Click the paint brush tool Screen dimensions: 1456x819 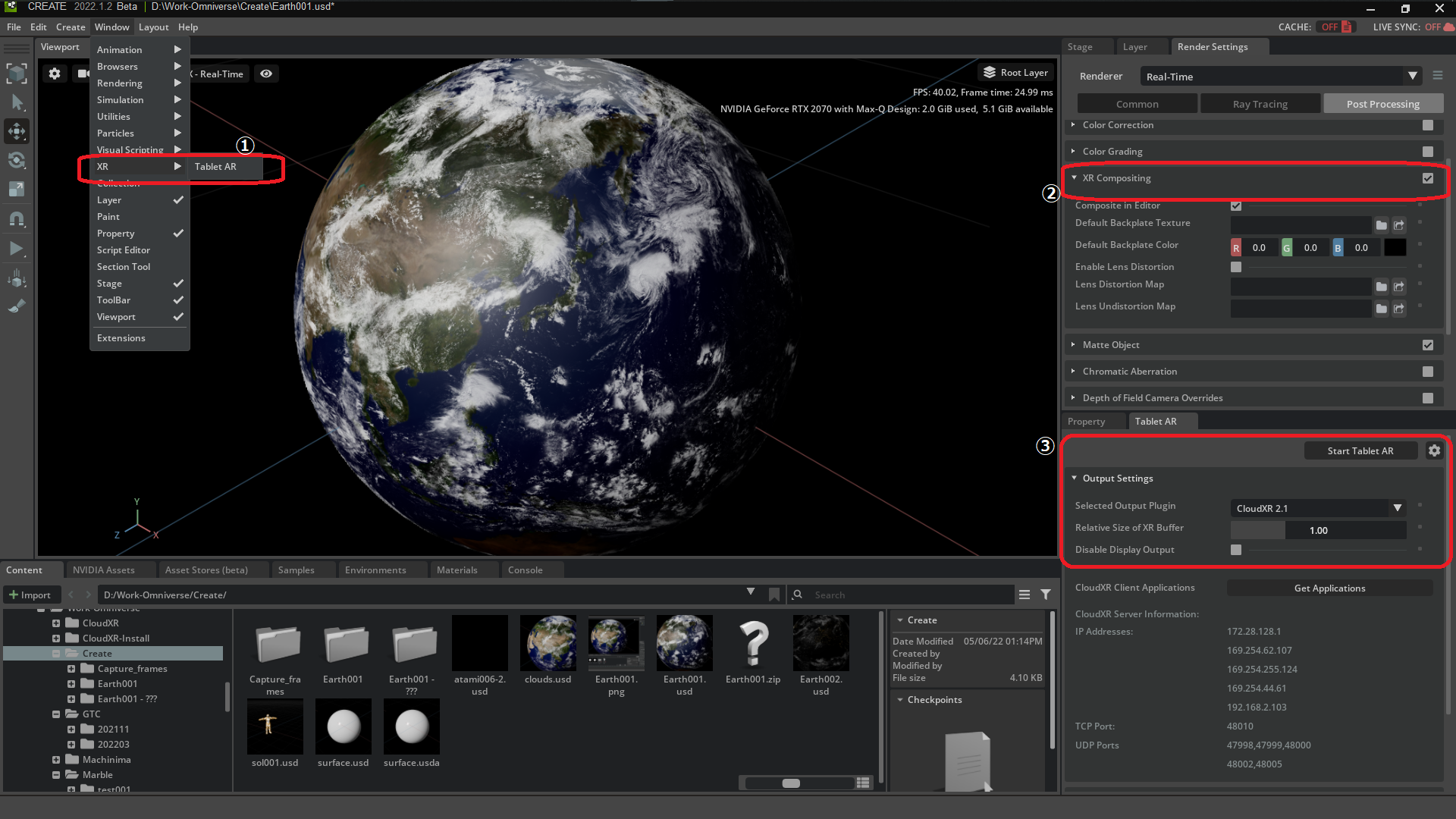point(17,307)
